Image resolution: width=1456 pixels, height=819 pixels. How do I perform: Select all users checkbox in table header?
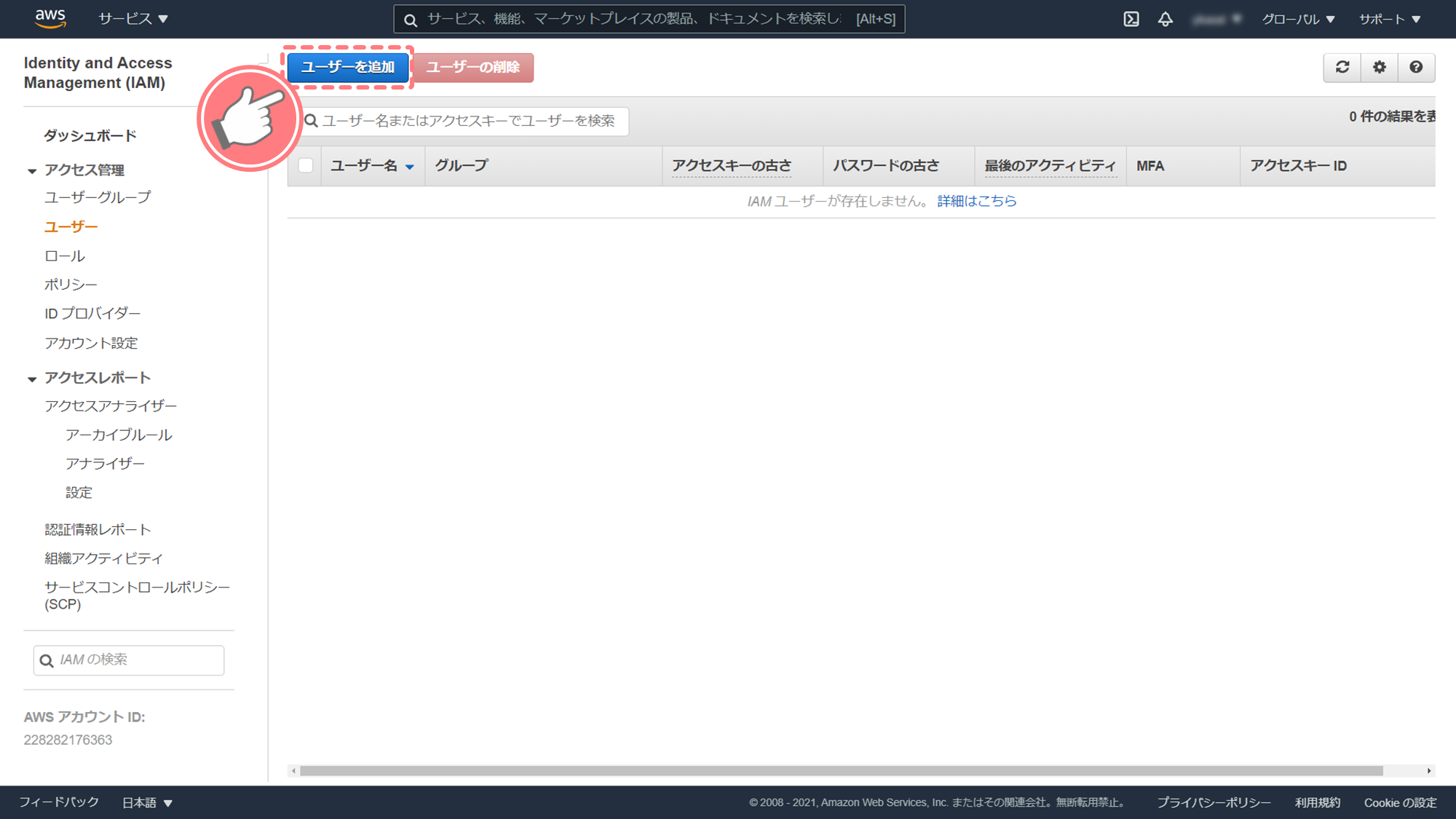coord(306,165)
